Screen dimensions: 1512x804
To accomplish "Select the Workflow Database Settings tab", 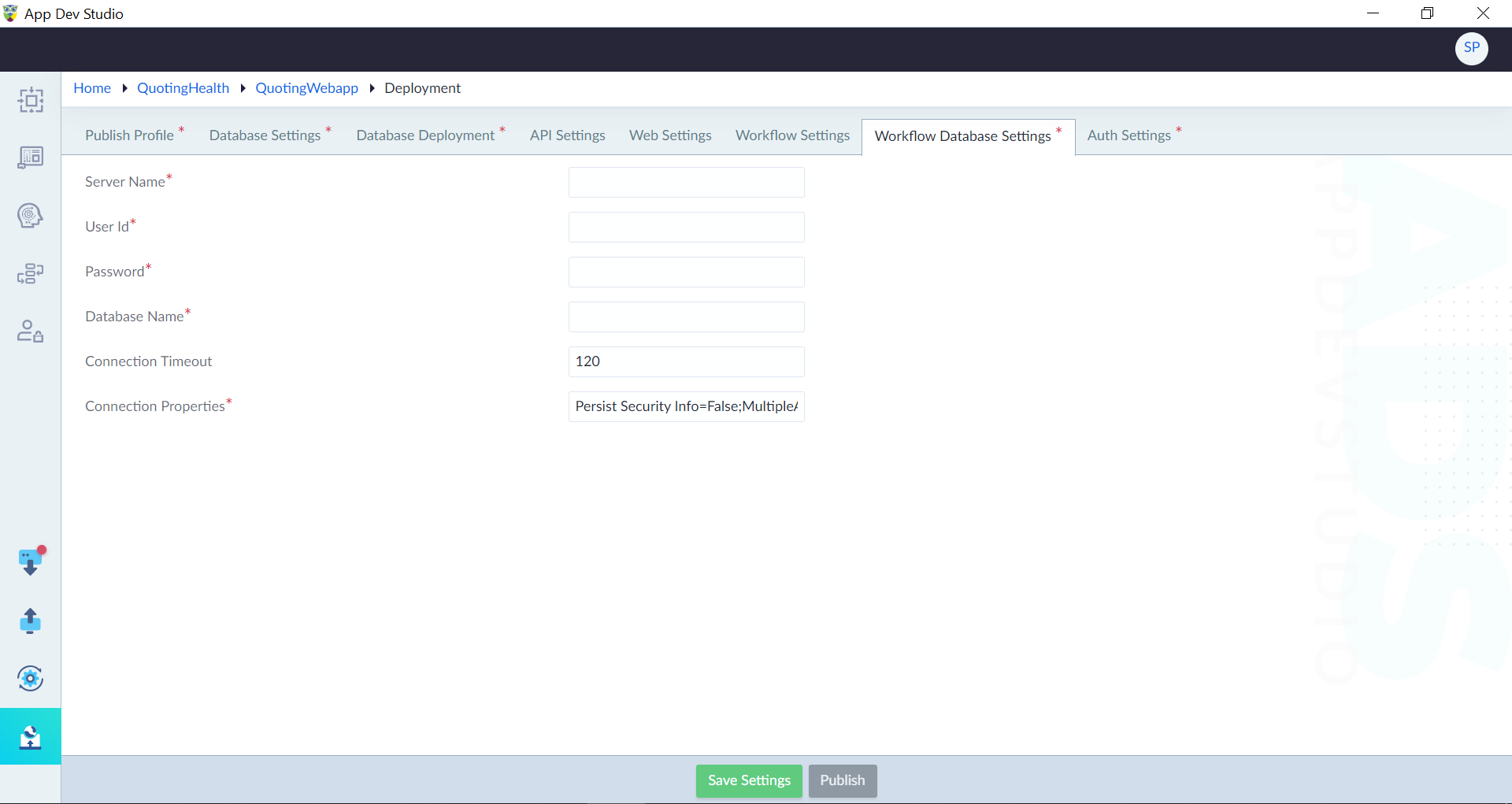I will point(968,136).
